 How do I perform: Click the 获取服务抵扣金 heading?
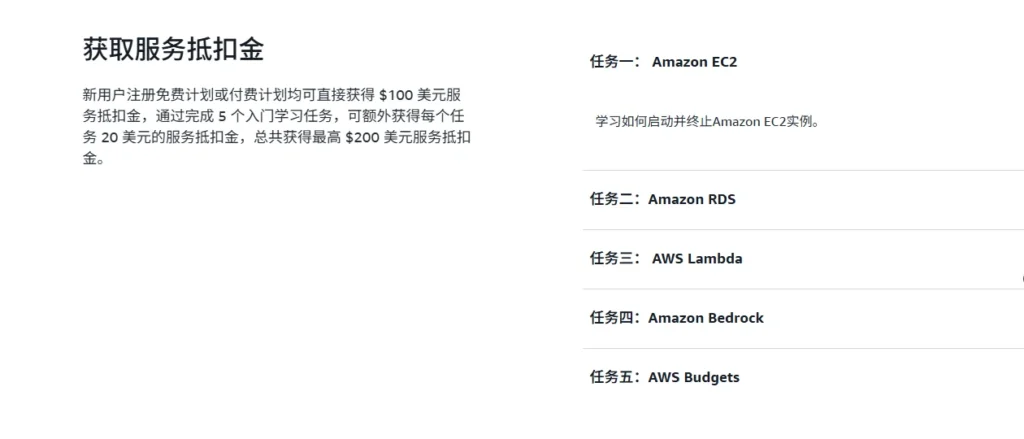tap(173, 51)
